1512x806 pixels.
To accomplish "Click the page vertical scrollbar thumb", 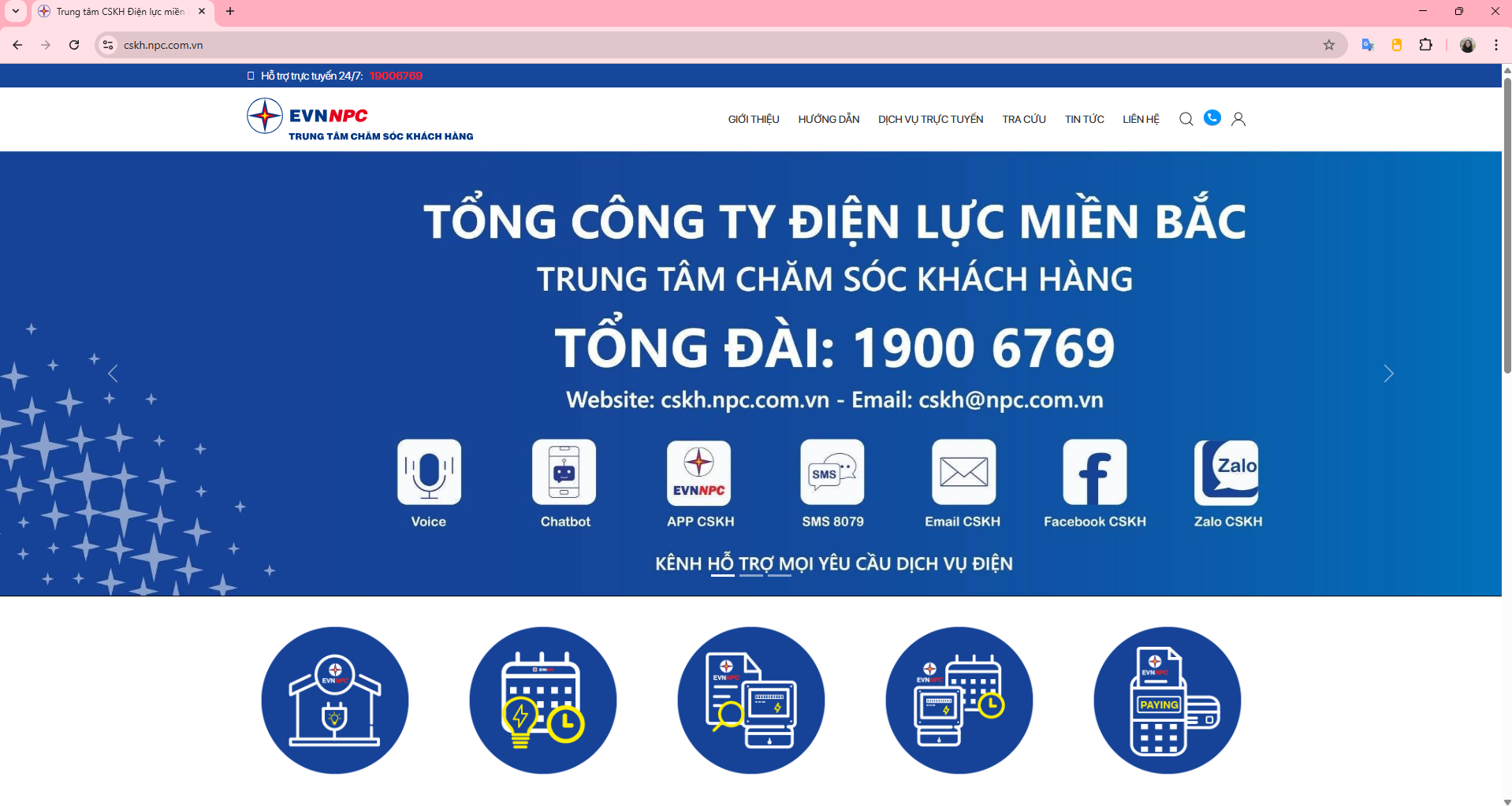I will click(1507, 225).
